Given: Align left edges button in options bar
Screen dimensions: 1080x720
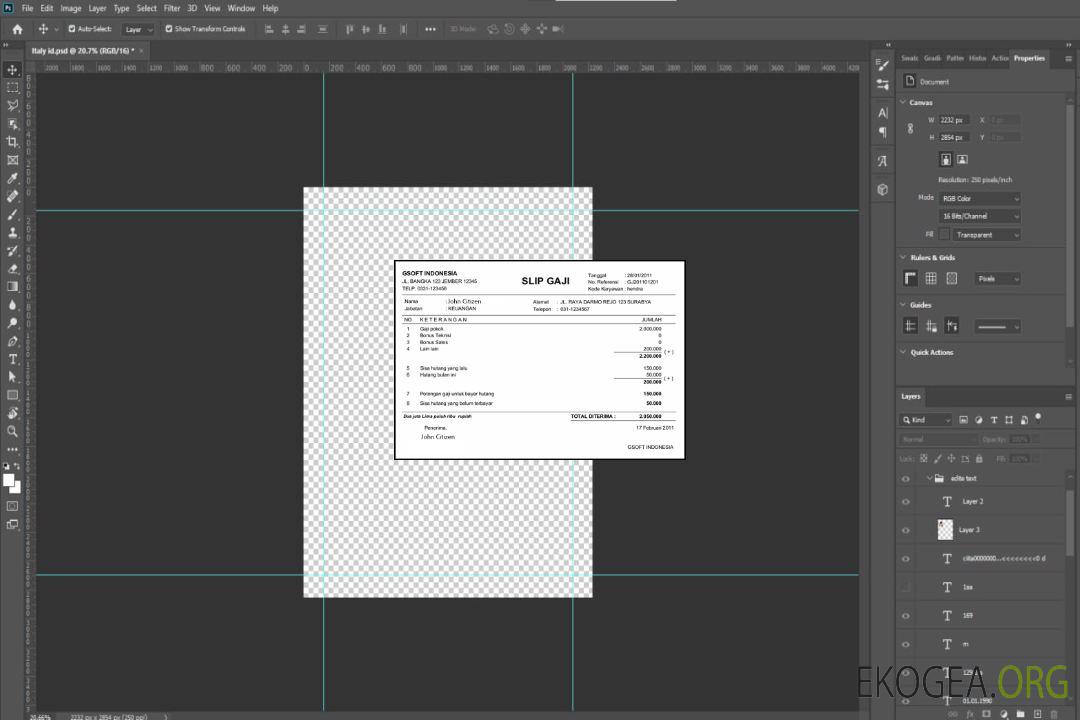Looking at the screenshot, I should point(269,29).
